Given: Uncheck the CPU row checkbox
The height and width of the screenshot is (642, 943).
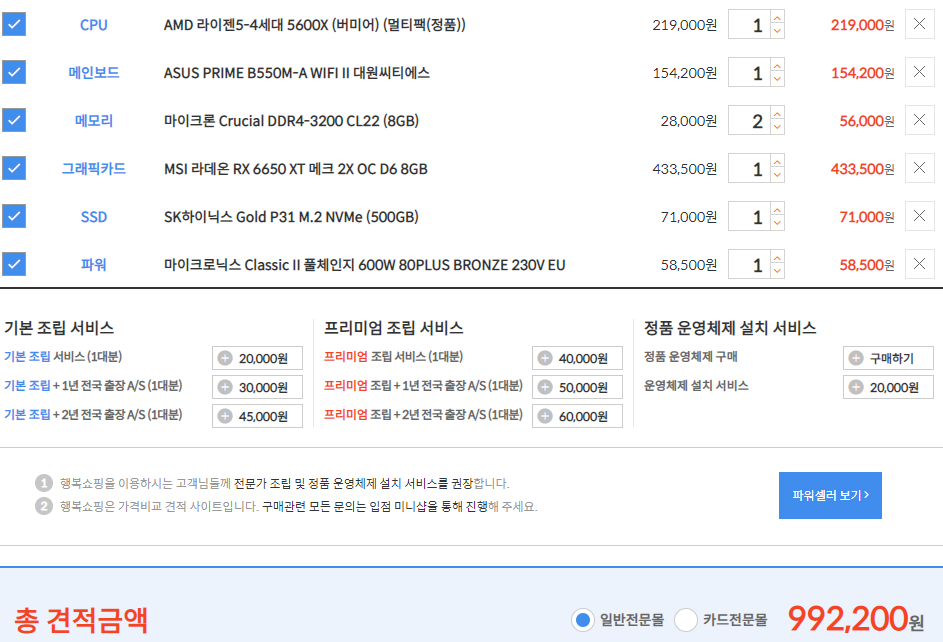Looking at the screenshot, I should tap(14, 25).
